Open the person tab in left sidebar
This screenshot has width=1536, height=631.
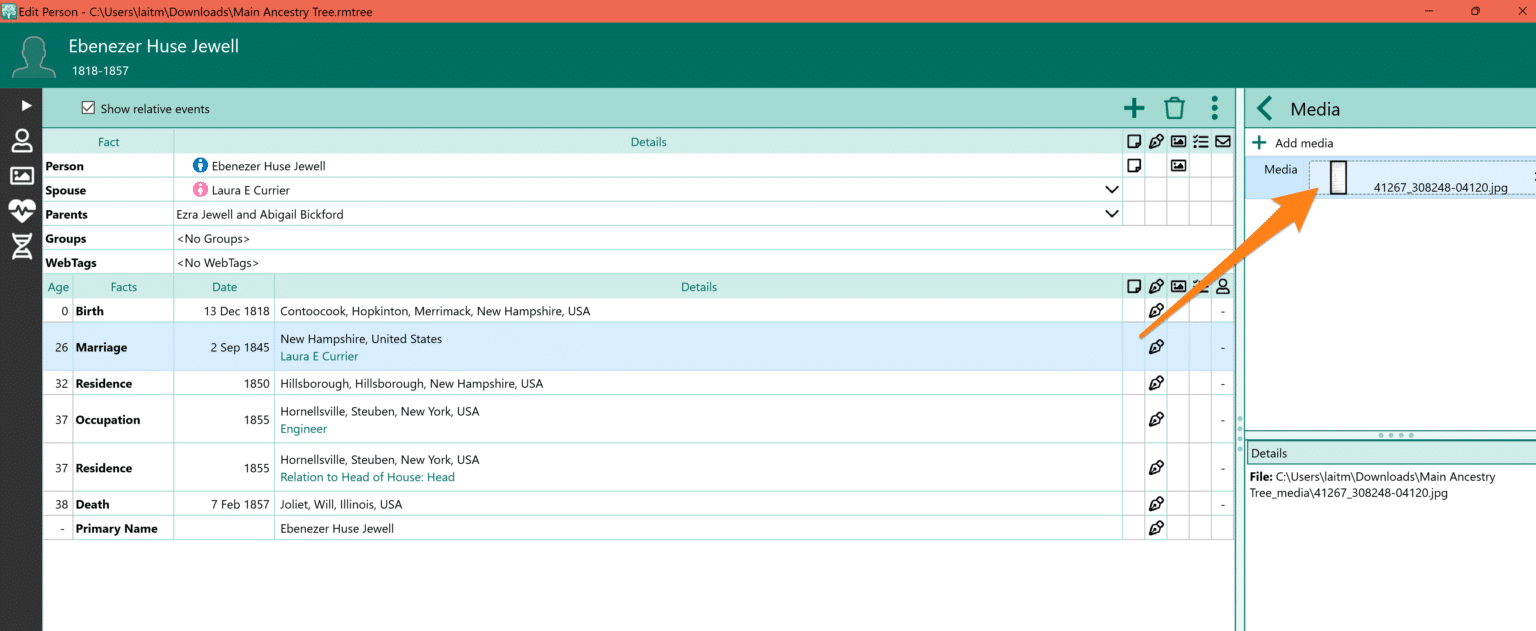click(22, 141)
